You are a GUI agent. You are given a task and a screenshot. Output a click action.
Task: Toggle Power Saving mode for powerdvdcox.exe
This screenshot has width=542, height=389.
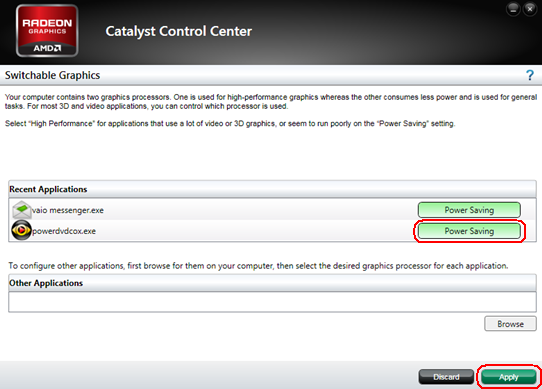tap(469, 231)
